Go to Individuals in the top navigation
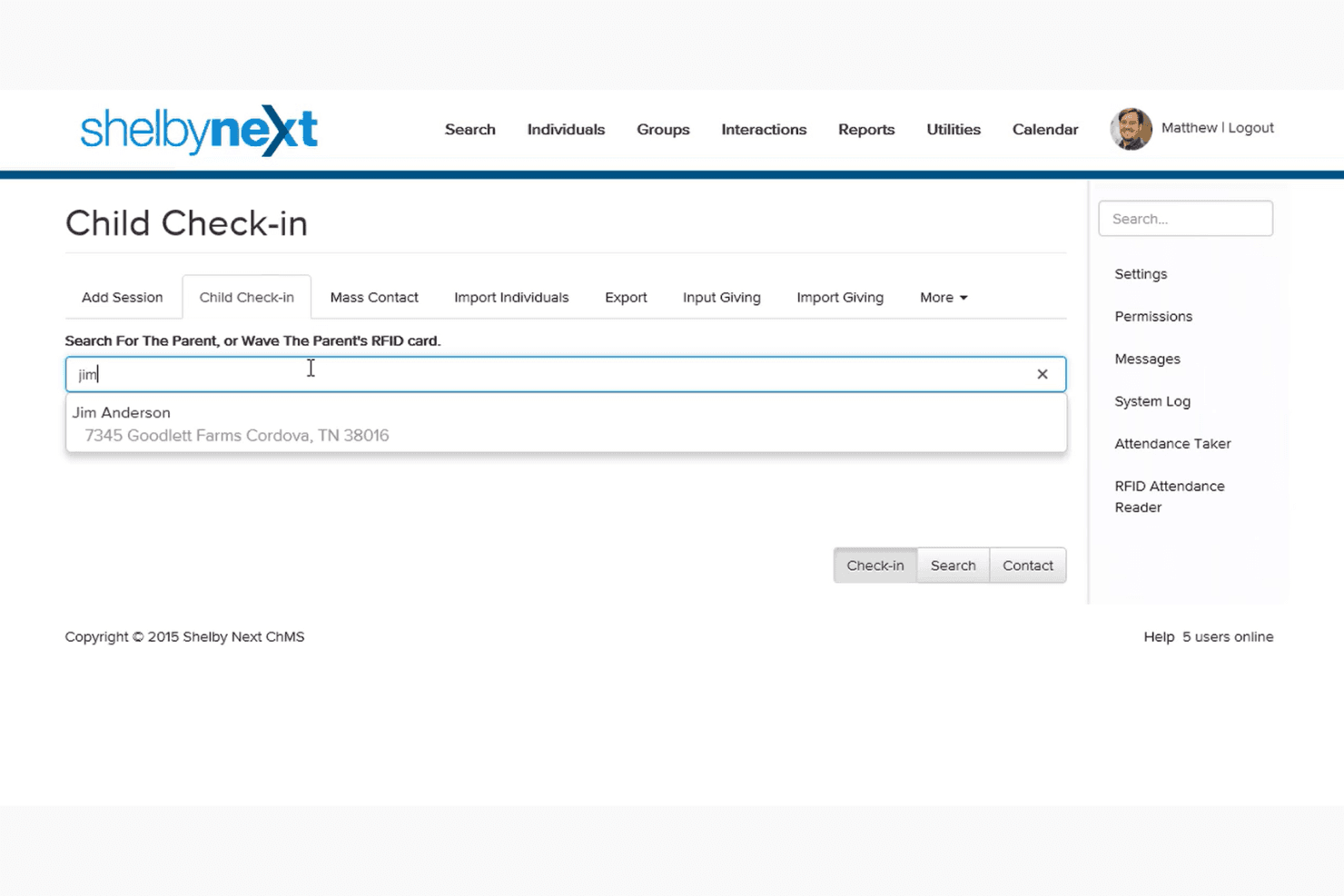 click(566, 130)
